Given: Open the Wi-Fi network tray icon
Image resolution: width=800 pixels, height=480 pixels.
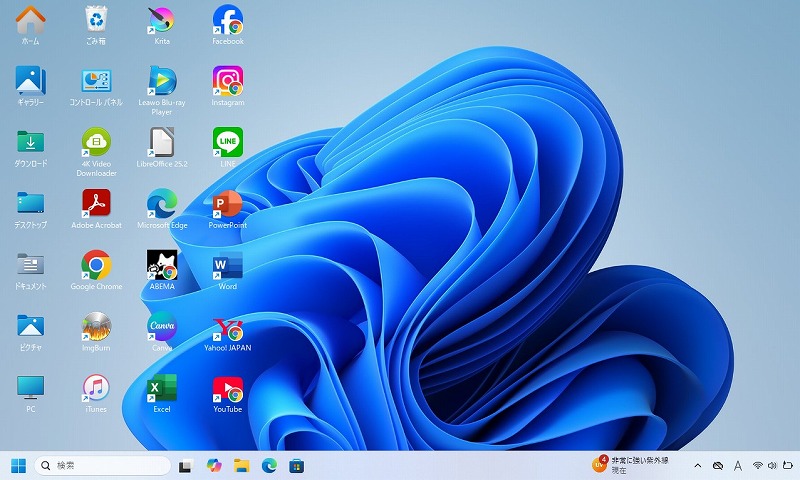Looking at the screenshot, I should 758,465.
